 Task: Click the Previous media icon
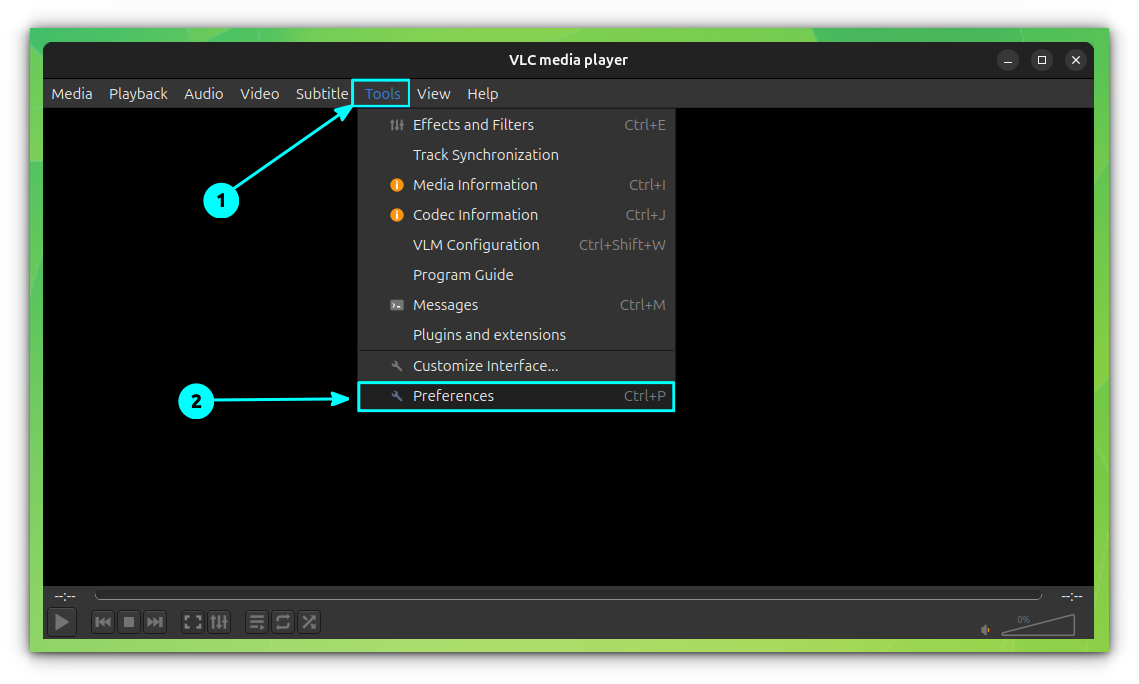coord(102,621)
